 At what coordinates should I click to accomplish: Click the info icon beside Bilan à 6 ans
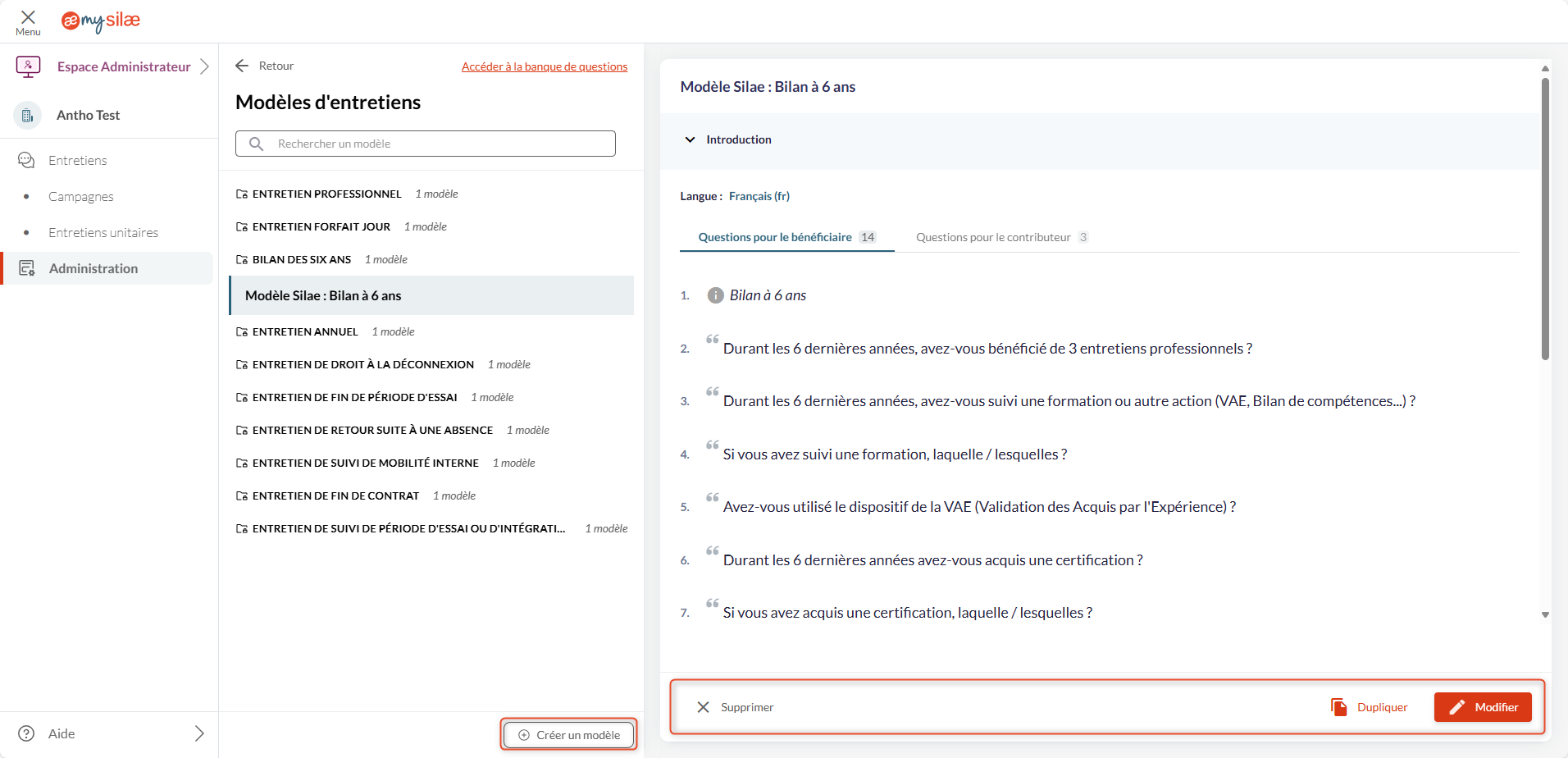715,295
